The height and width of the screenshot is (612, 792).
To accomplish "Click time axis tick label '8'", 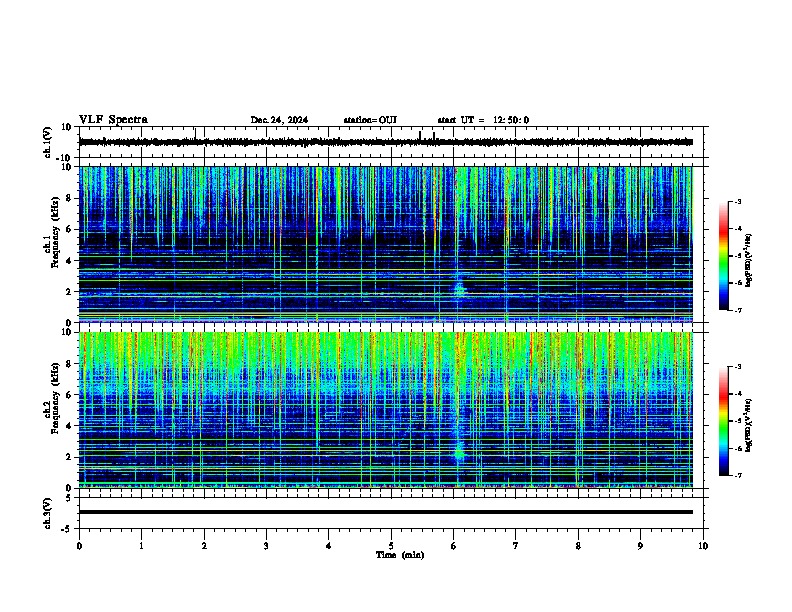I will coord(578,546).
